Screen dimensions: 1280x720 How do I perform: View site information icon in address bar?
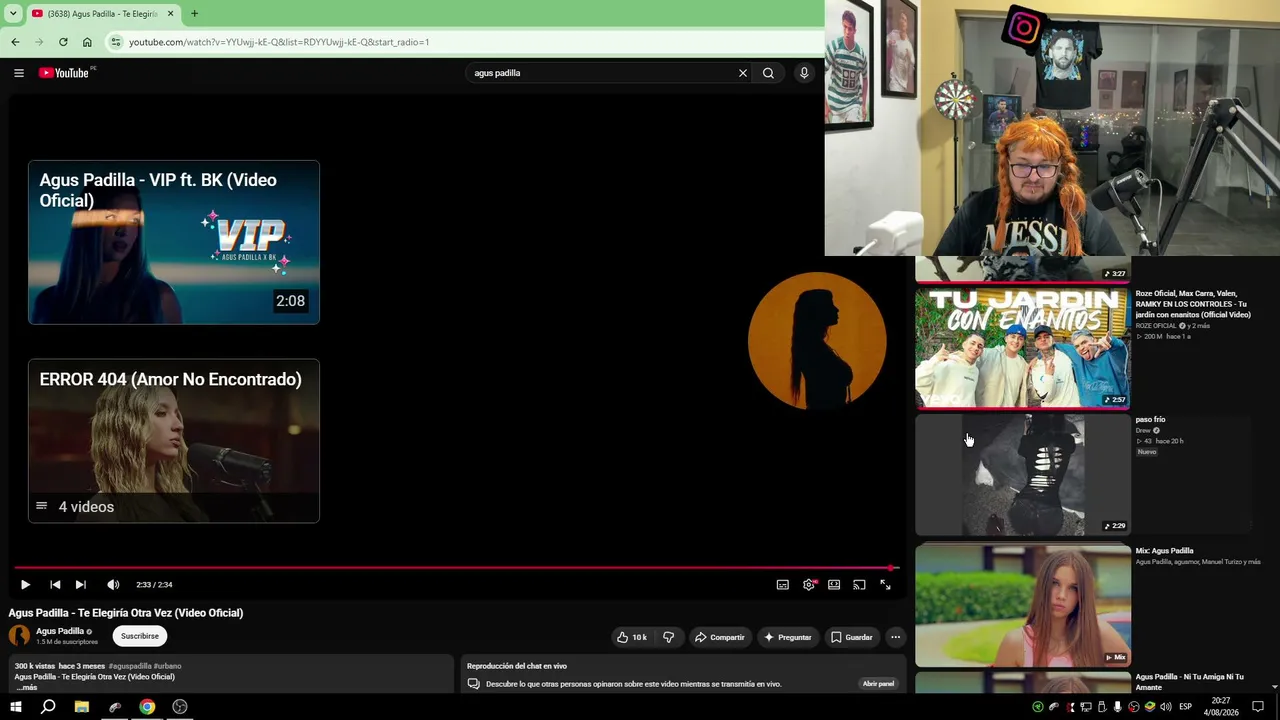tap(115, 42)
